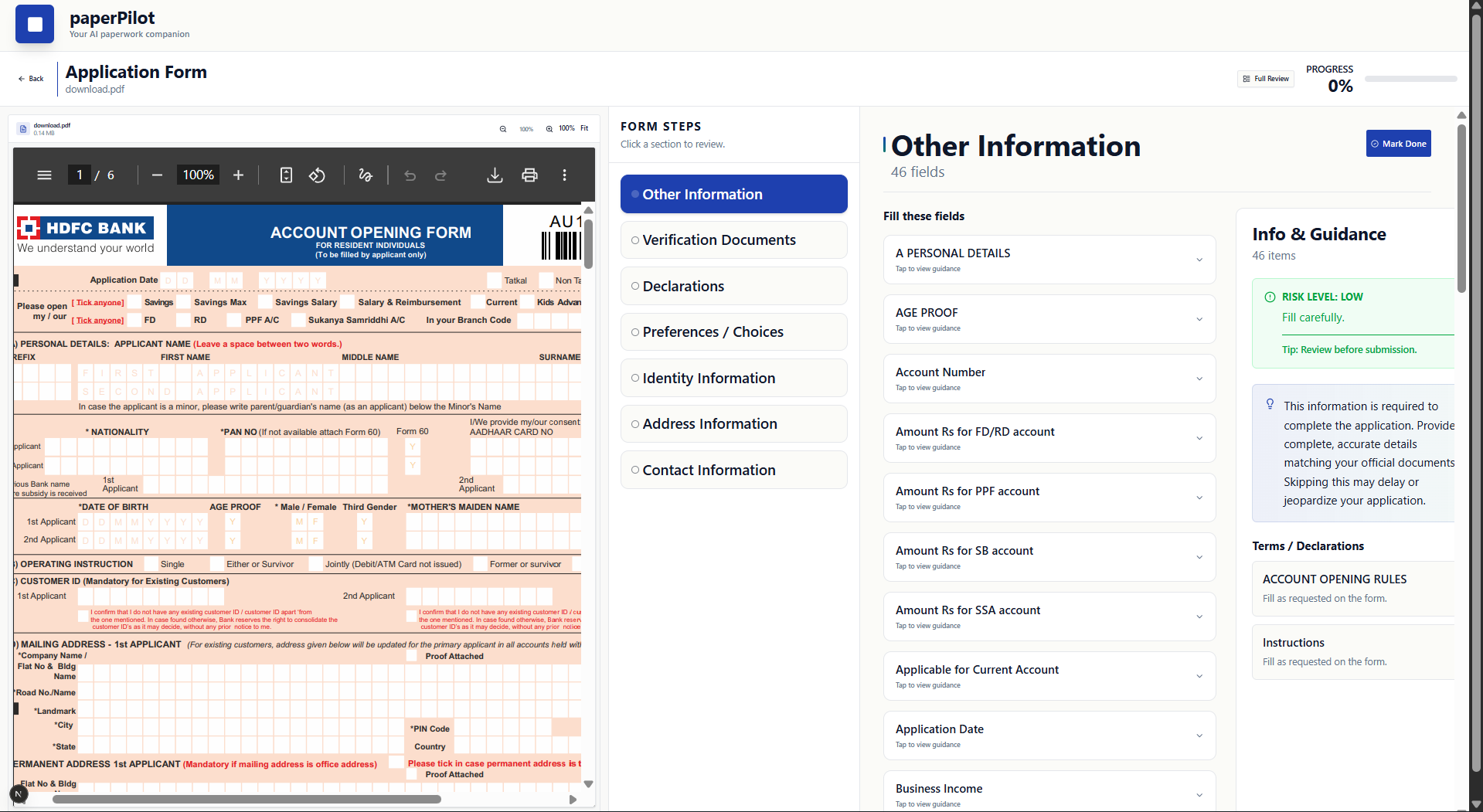The height and width of the screenshot is (812, 1483).
Task: Expand the A PERSONAL DETAILS field
Action: pyautogui.click(x=1049, y=260)
